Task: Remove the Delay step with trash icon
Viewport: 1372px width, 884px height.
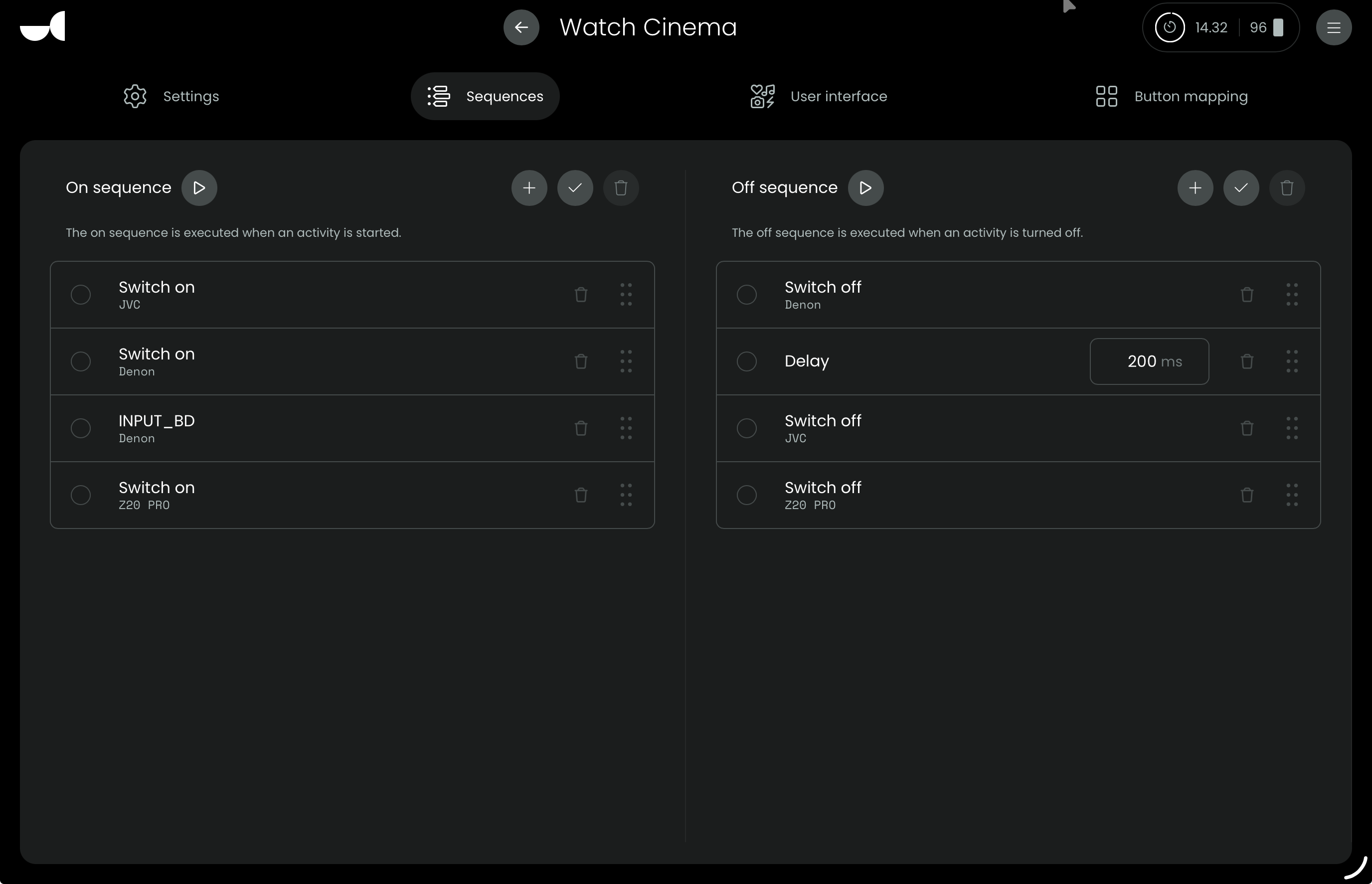Action: [x=1247, y=361]
